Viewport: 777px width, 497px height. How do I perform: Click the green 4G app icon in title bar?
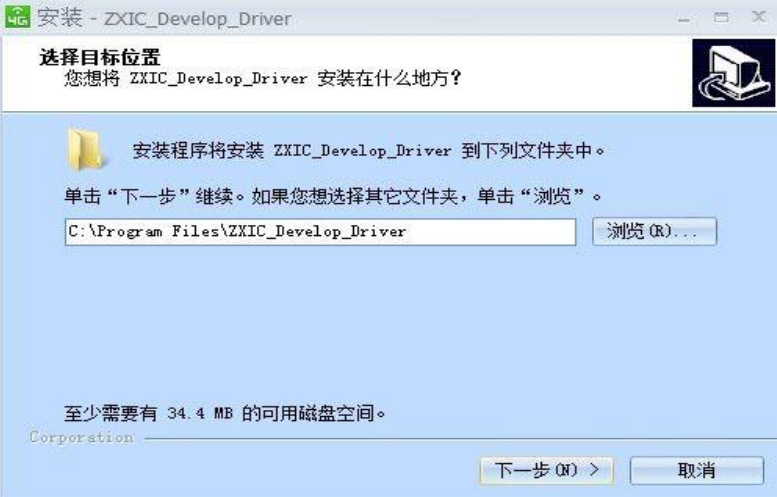[x=17, y=16]
